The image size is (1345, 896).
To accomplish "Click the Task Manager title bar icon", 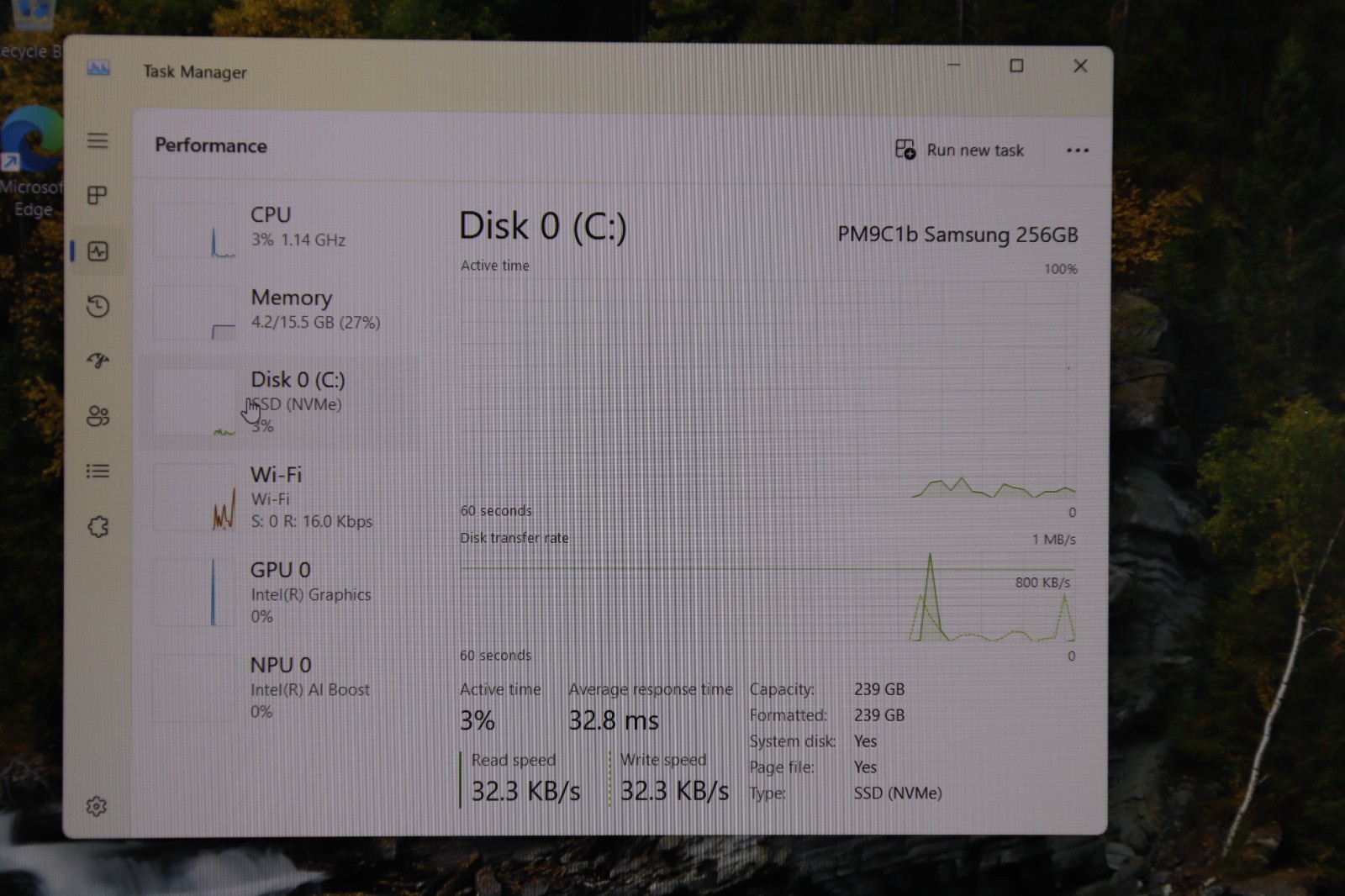I will point(98,69).
